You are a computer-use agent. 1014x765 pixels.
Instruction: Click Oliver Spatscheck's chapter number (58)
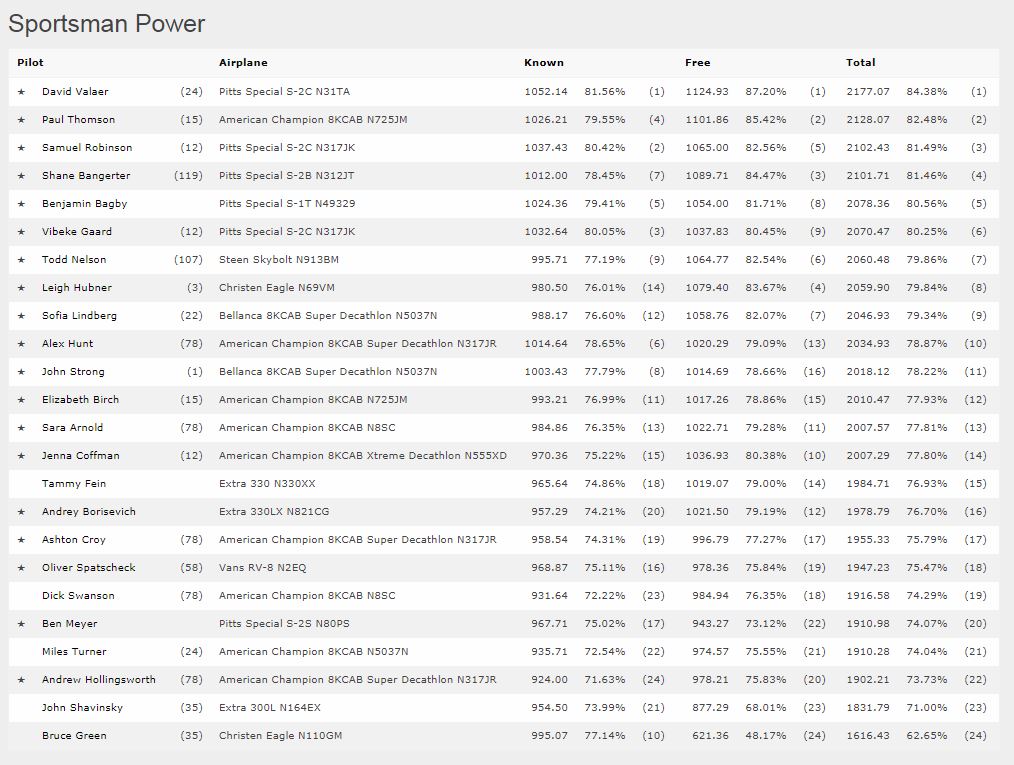pos(191,568)
